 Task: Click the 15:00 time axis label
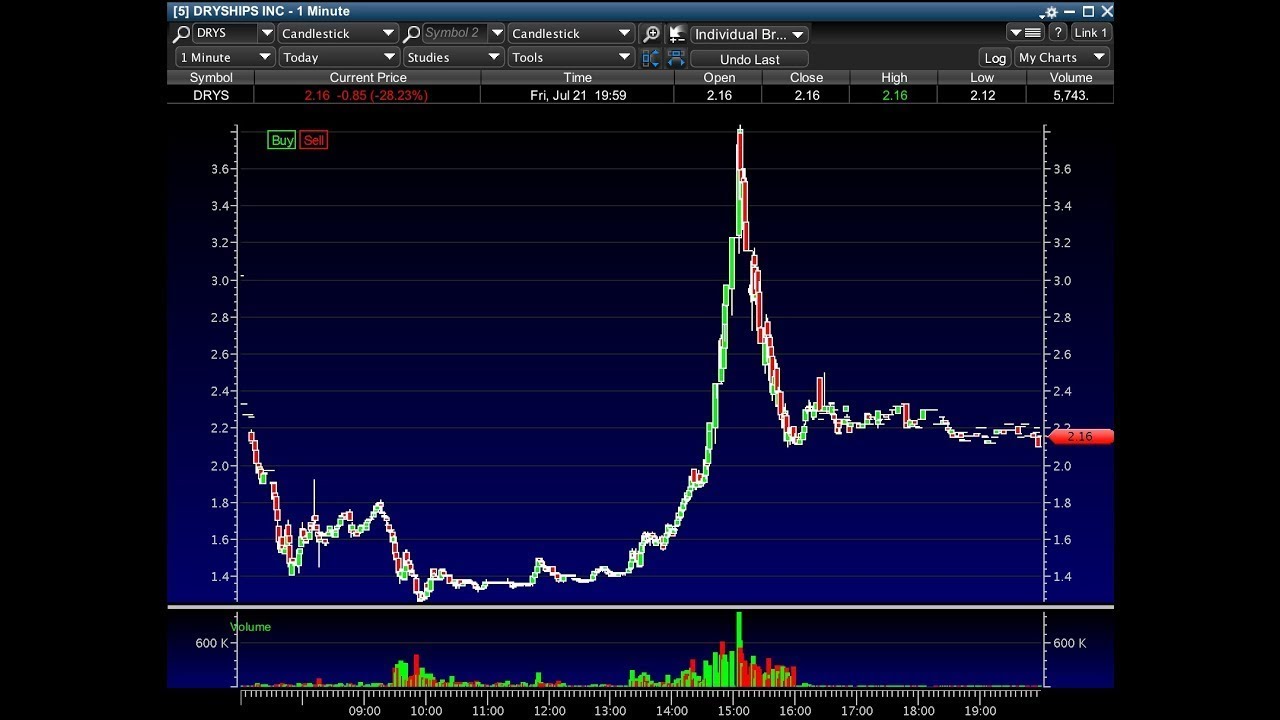(x=733, y=711)
